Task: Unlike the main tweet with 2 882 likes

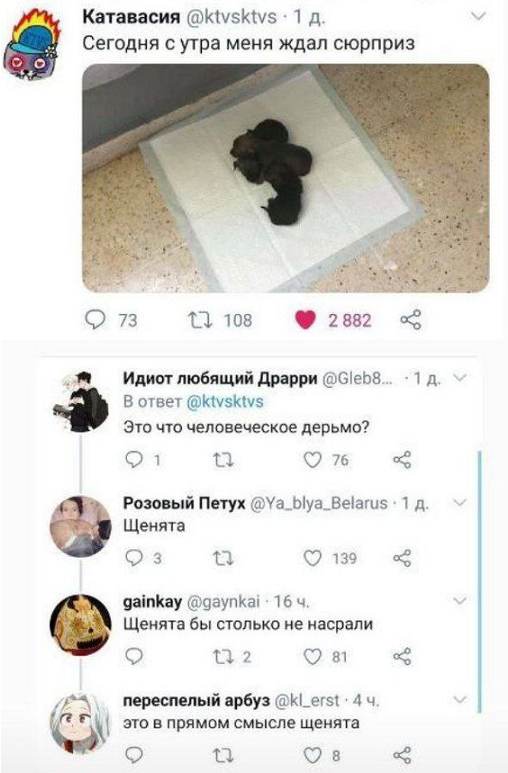Action: (305, 320)
